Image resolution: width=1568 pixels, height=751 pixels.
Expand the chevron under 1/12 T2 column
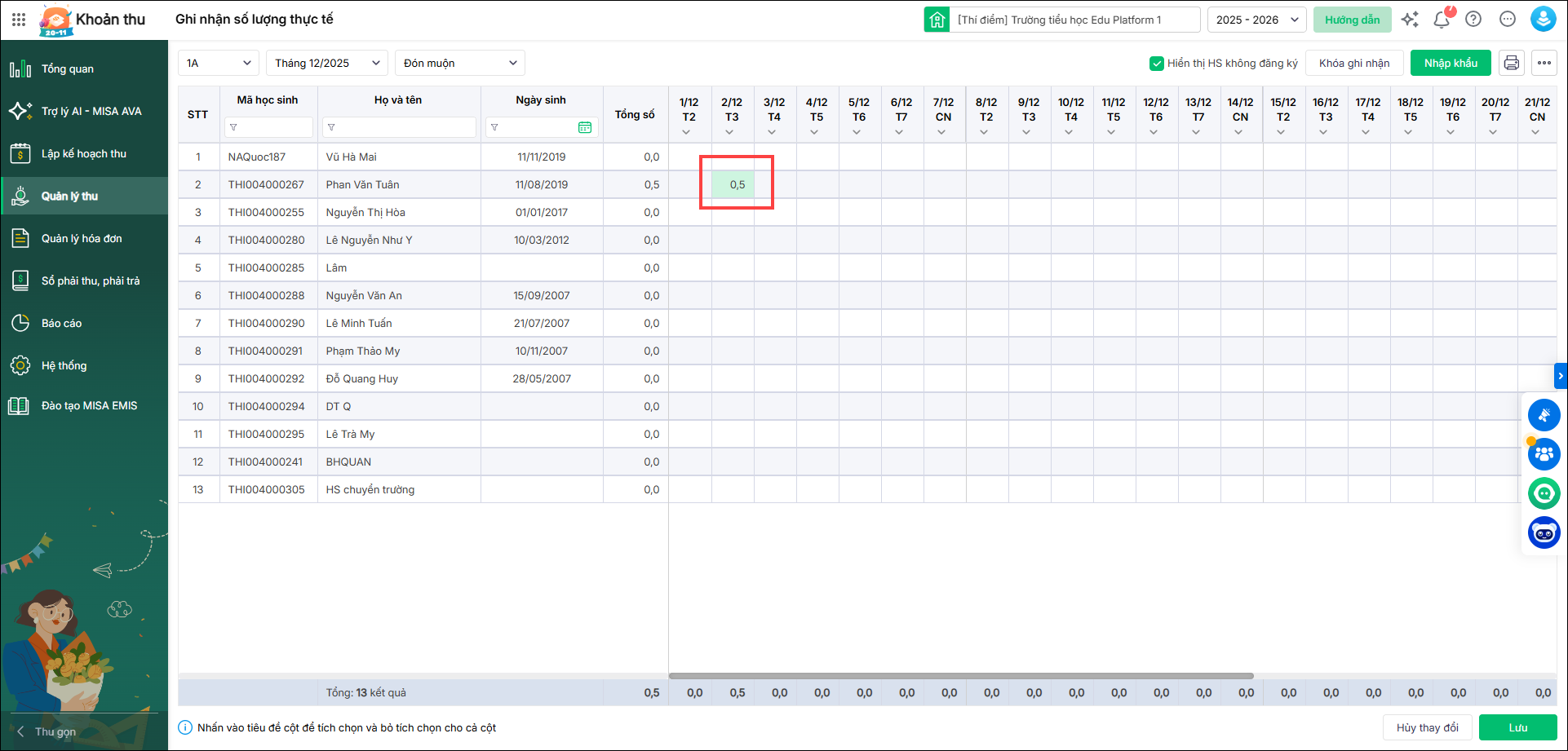coord(687,132)
